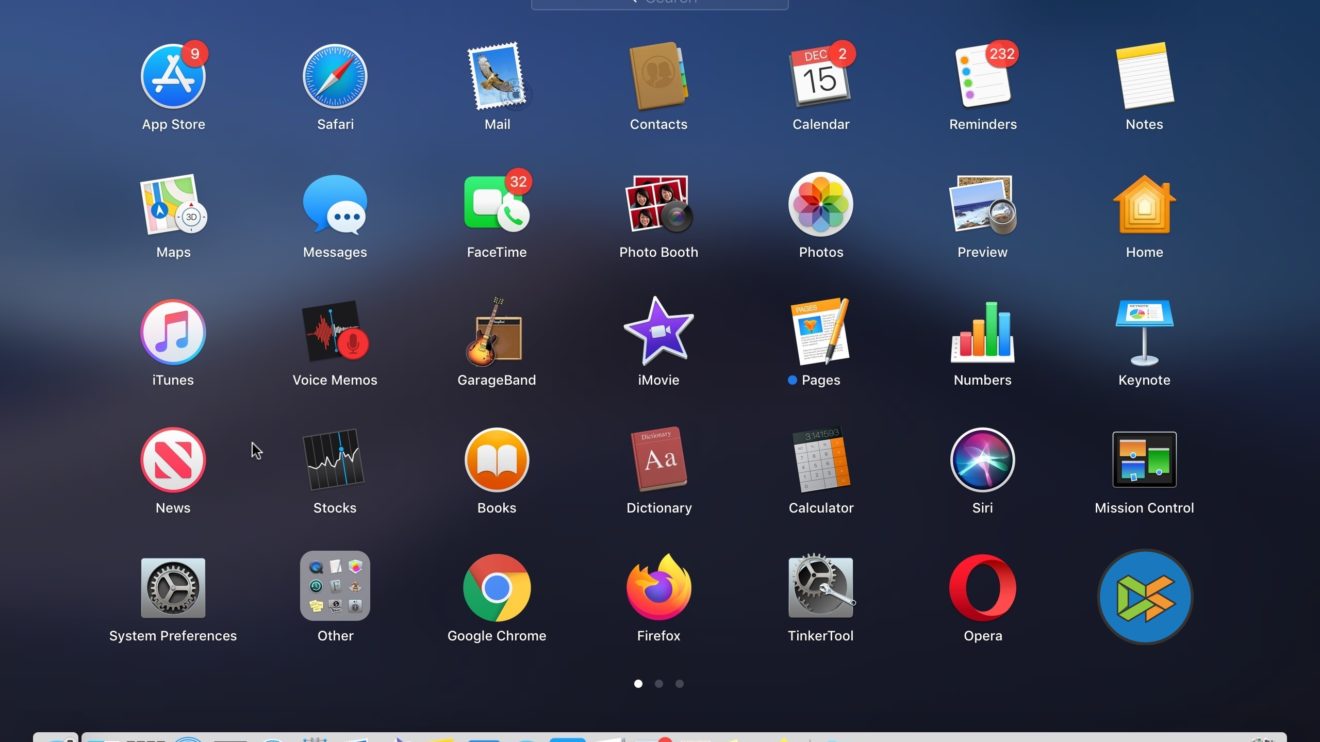The image size is (1320, 742).
Task: Launch Google Chrome
Action: click(497, 588)
